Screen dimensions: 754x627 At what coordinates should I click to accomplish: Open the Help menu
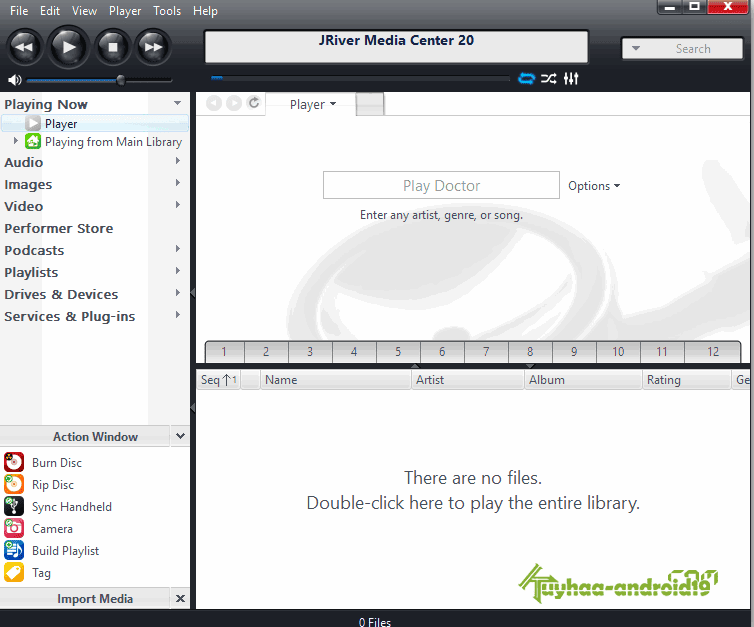coord(205,11)
